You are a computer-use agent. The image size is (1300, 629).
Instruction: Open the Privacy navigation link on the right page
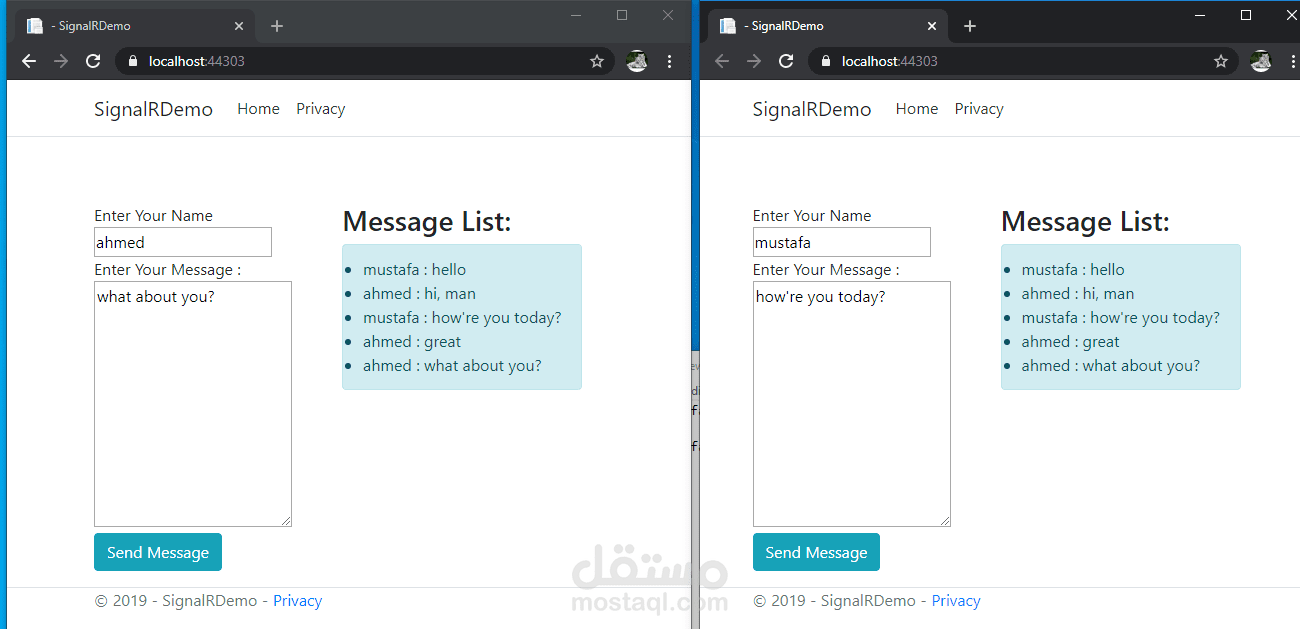point(978,108)
